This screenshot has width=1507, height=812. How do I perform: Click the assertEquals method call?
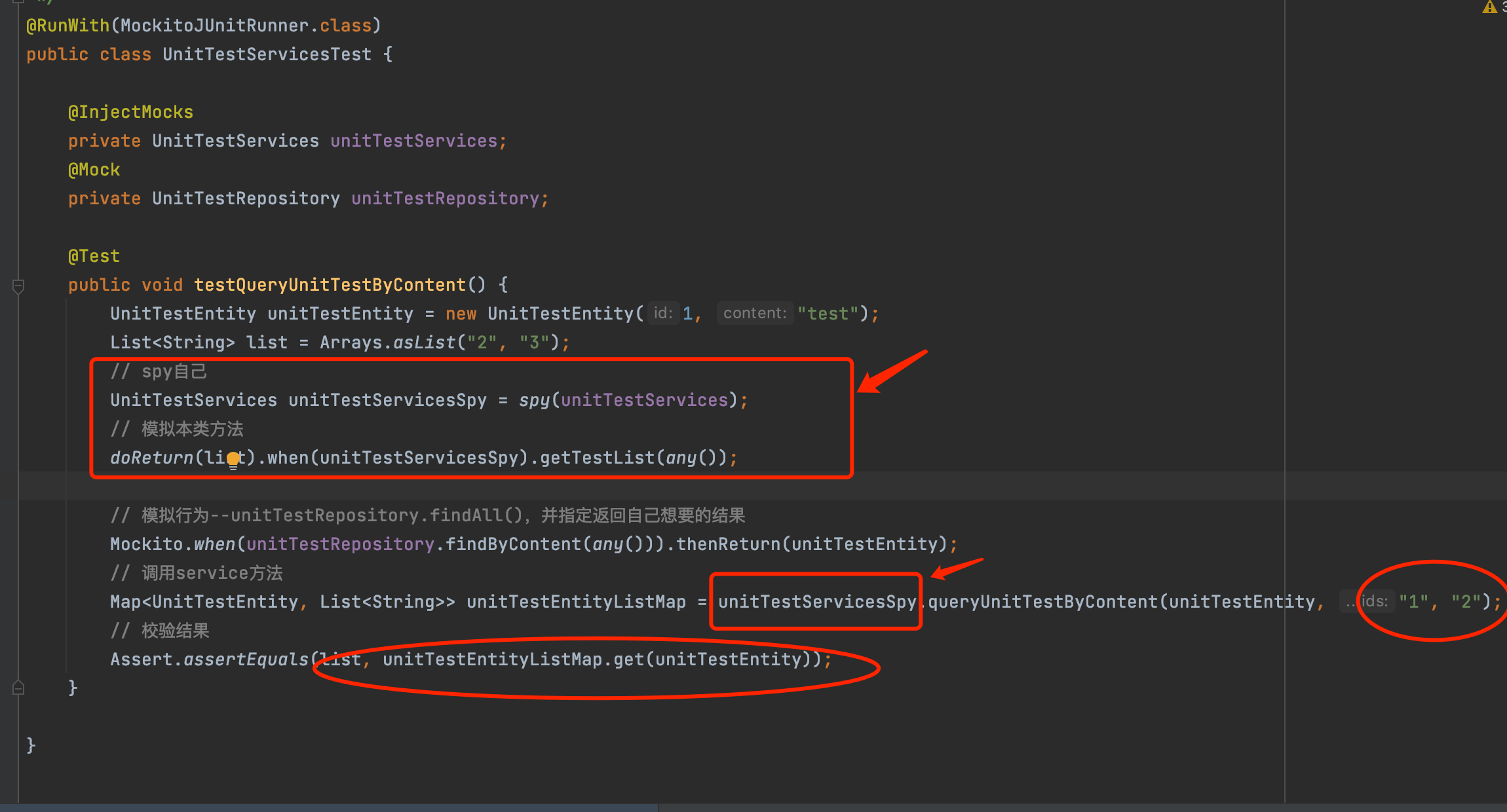tap(246, 659)
